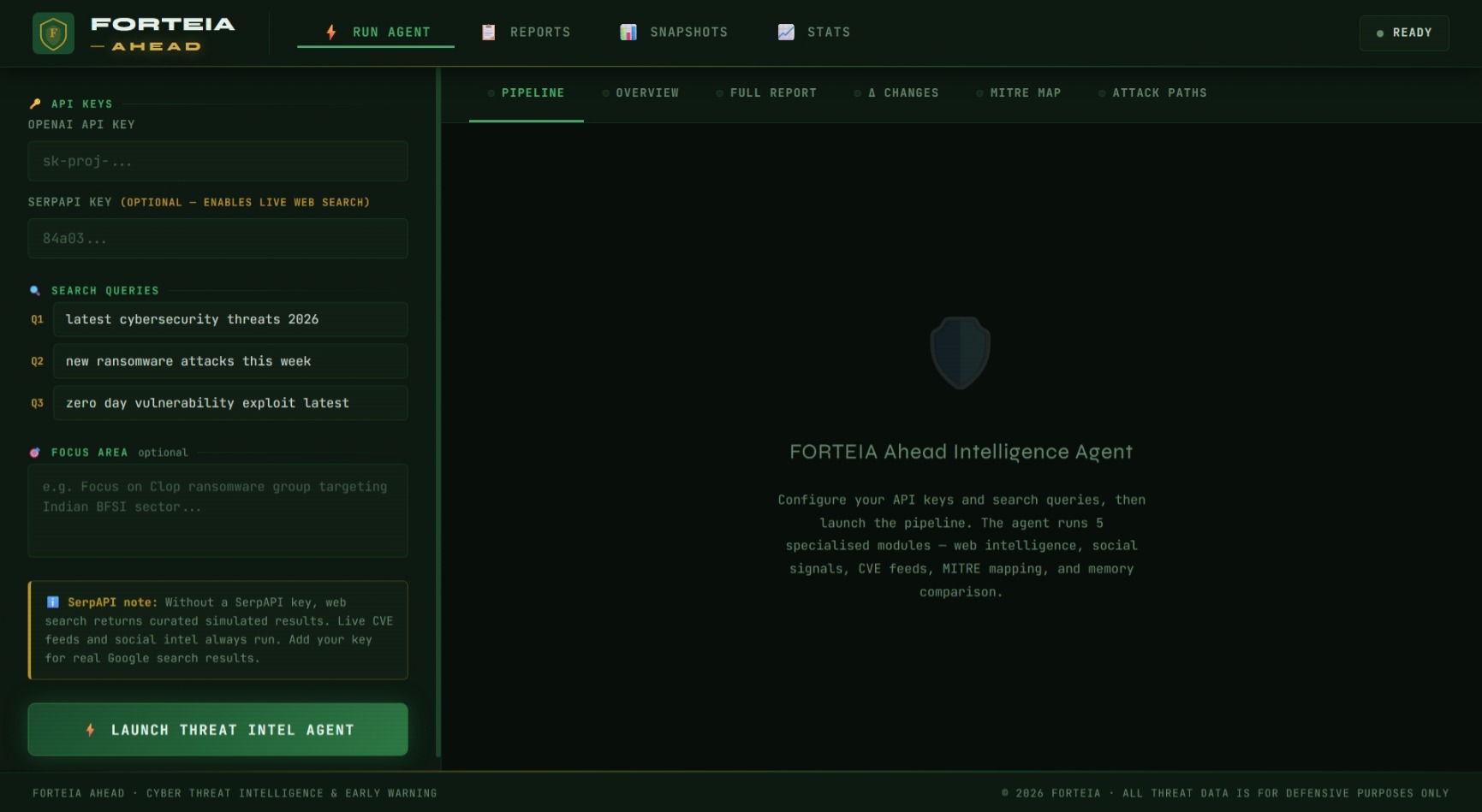Viewport: 1482px width, 812px height.
Task: Click the info icon in SerpAPI note
Action: (x=53, y=602)
